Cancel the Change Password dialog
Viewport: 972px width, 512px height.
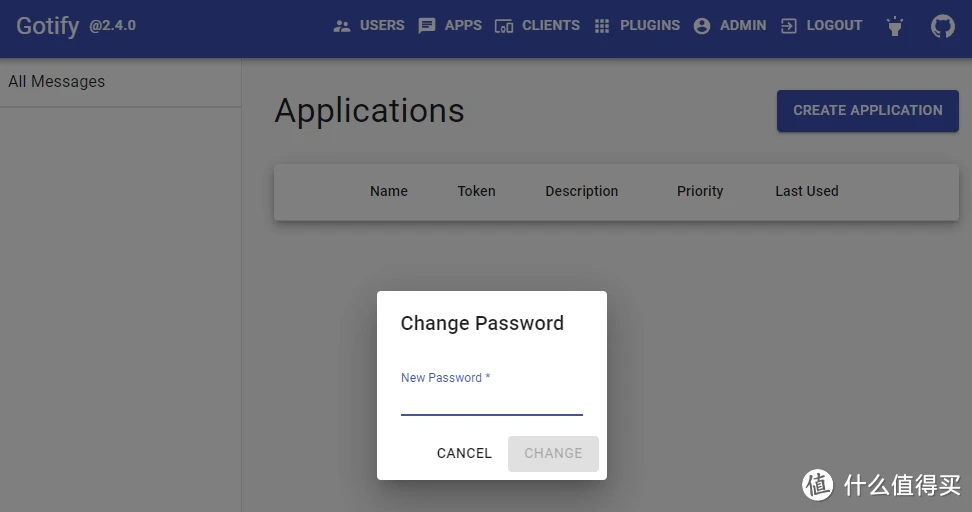(x=464, y=453)
